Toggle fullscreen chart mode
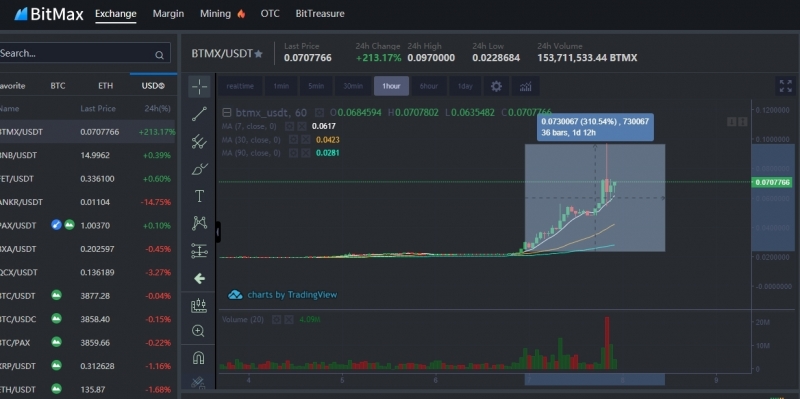 pyautogui.click(x=786, y=86)
